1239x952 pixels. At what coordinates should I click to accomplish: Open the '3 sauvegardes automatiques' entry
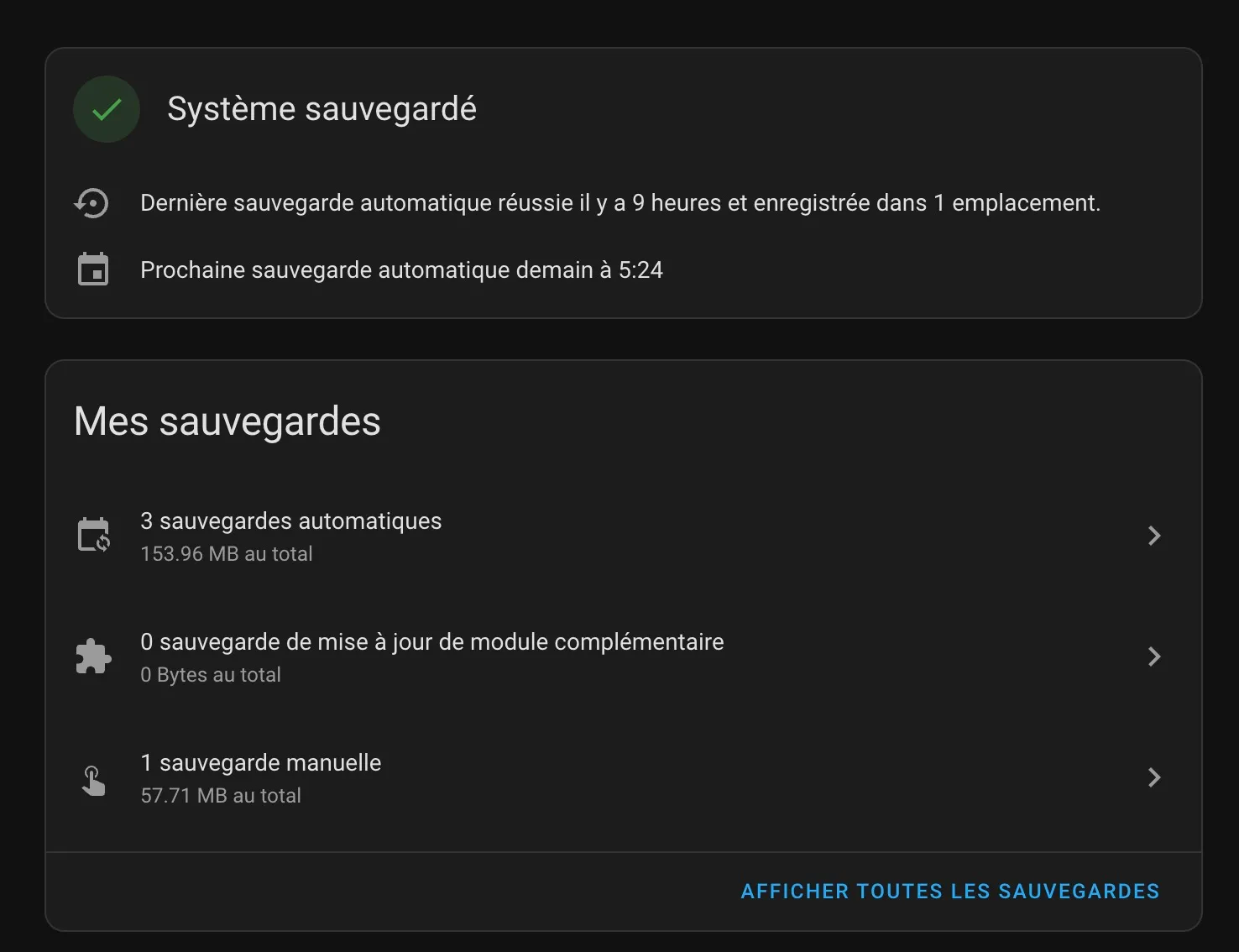point(291,520)
